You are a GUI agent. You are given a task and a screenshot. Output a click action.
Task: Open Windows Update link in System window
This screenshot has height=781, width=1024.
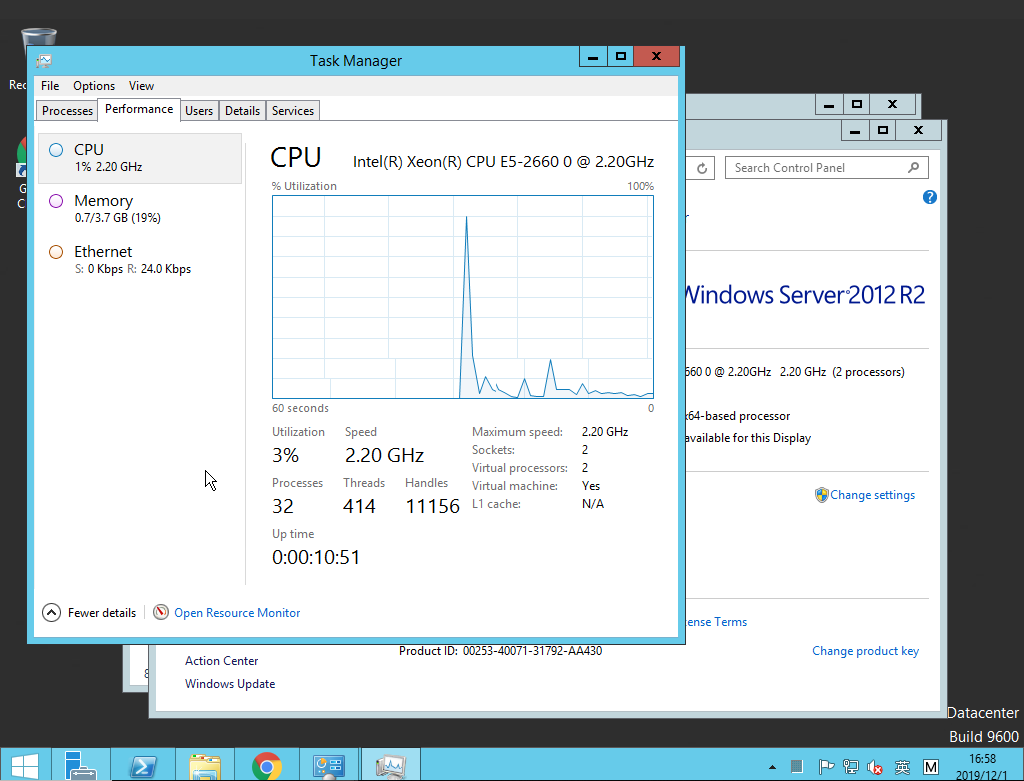pyautogui.click(x=230, y=684)
